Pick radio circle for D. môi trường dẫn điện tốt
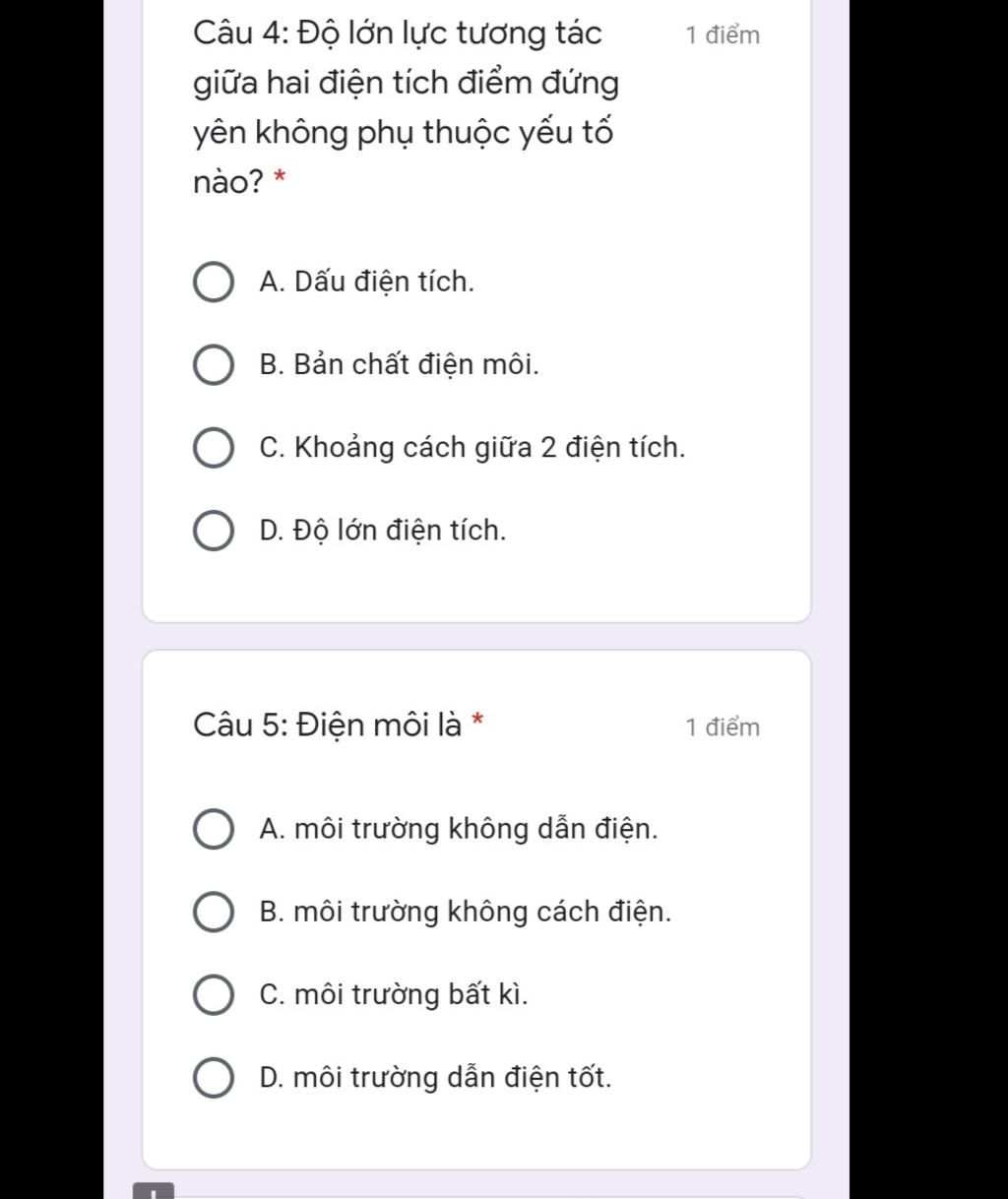 pyautogui.click(x=212, y=1078)
